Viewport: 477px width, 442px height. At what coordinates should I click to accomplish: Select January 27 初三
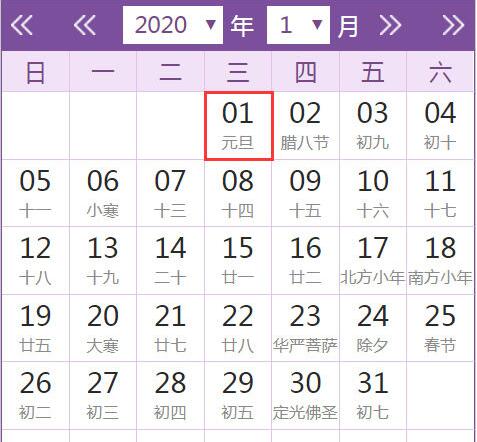(103, 396)
